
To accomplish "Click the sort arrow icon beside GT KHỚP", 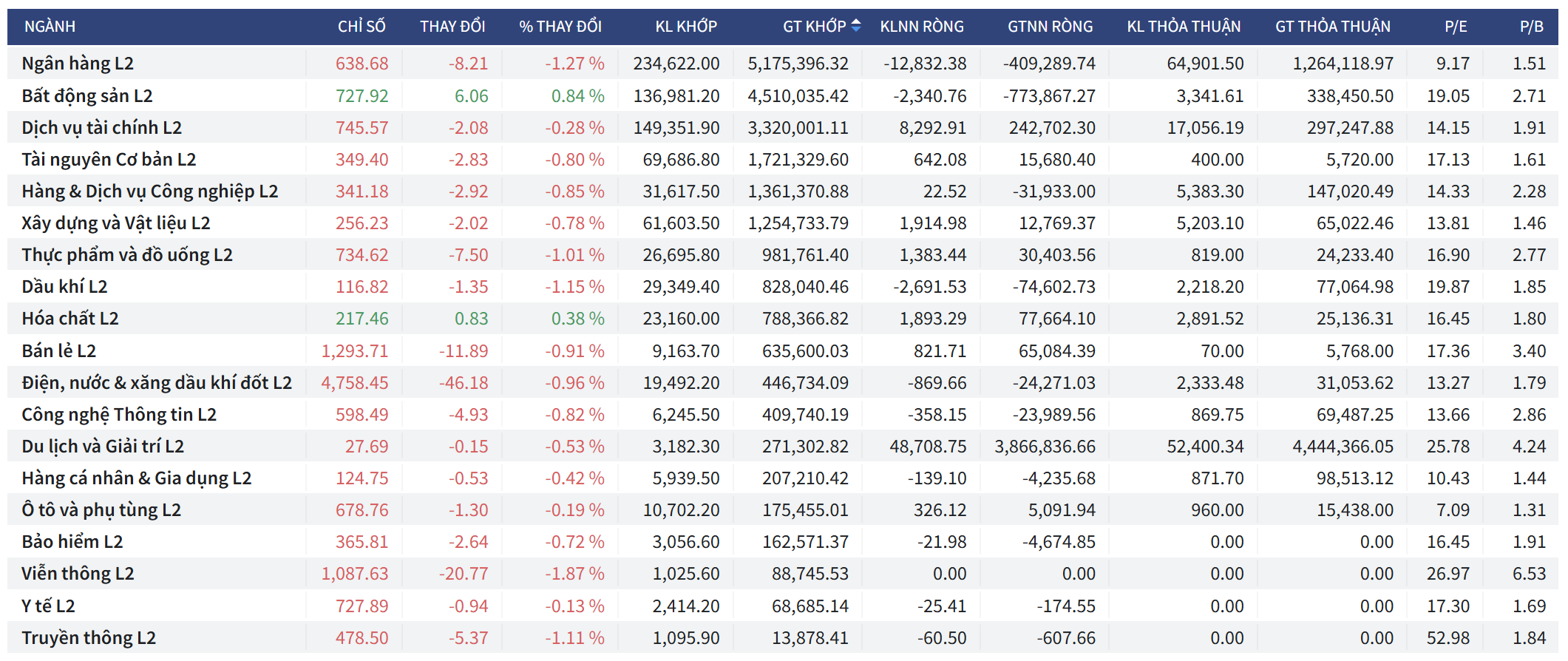I will point(856,26).
